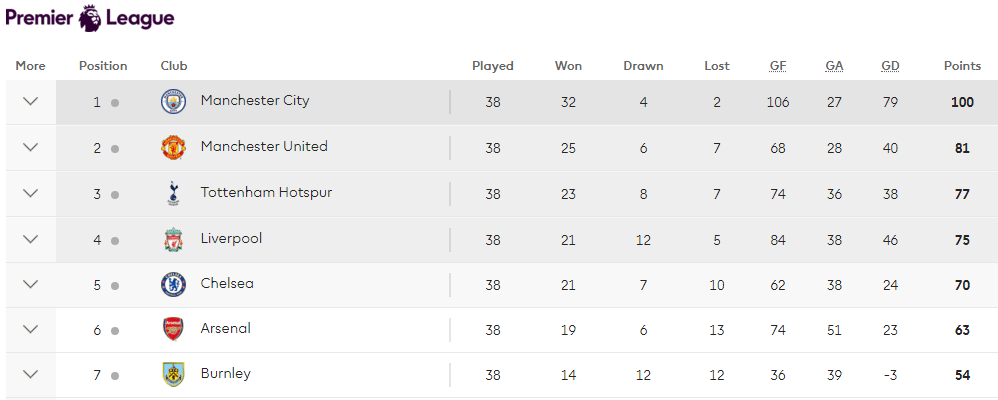Click the GF column header abbreviation
Viewport: 998px width, 400px height.
(x=778, y=66)
